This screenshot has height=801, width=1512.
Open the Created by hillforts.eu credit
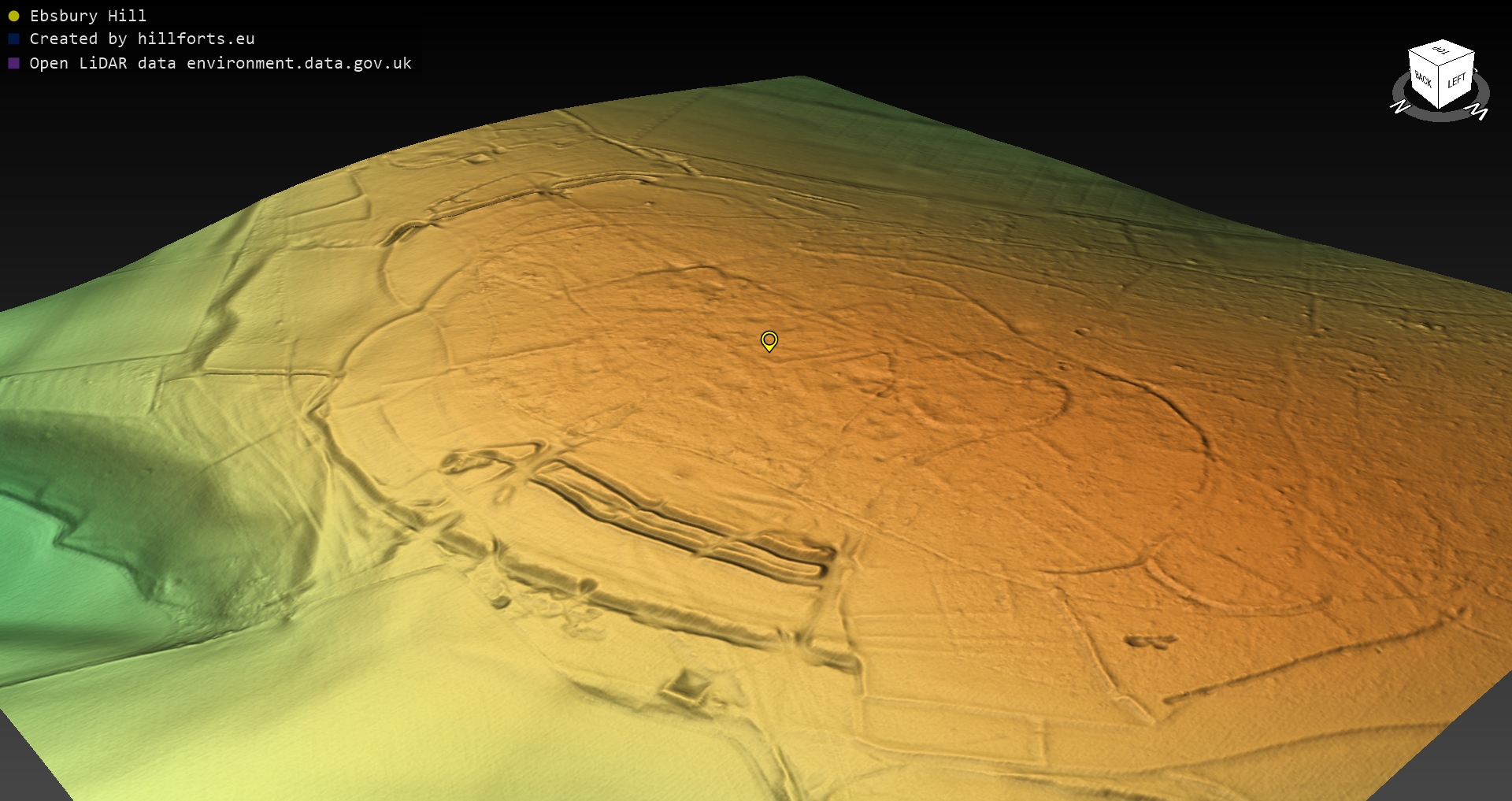click(x=142, y=39)
